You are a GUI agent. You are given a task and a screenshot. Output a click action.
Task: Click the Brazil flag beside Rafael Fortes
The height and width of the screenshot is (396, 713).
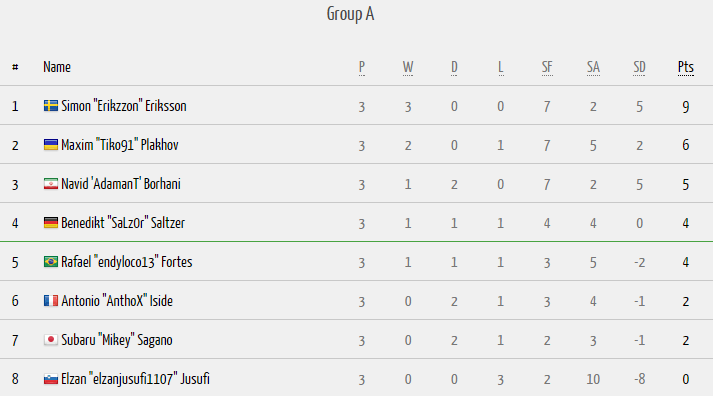(x=50, y=262)
